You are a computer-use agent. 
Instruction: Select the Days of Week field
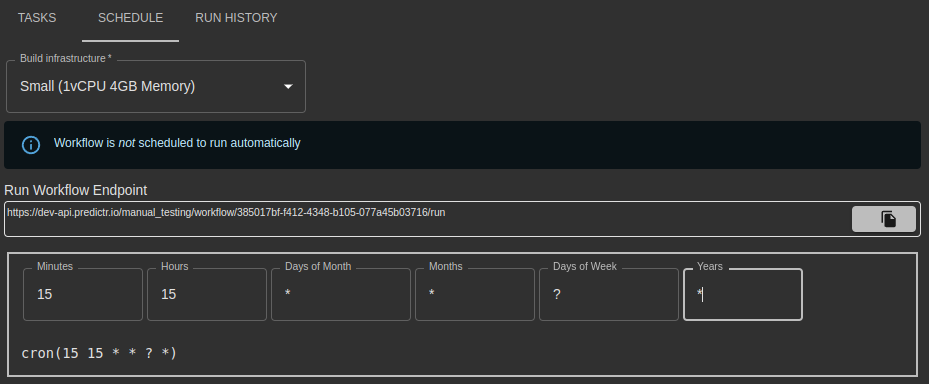pos(609,295)
